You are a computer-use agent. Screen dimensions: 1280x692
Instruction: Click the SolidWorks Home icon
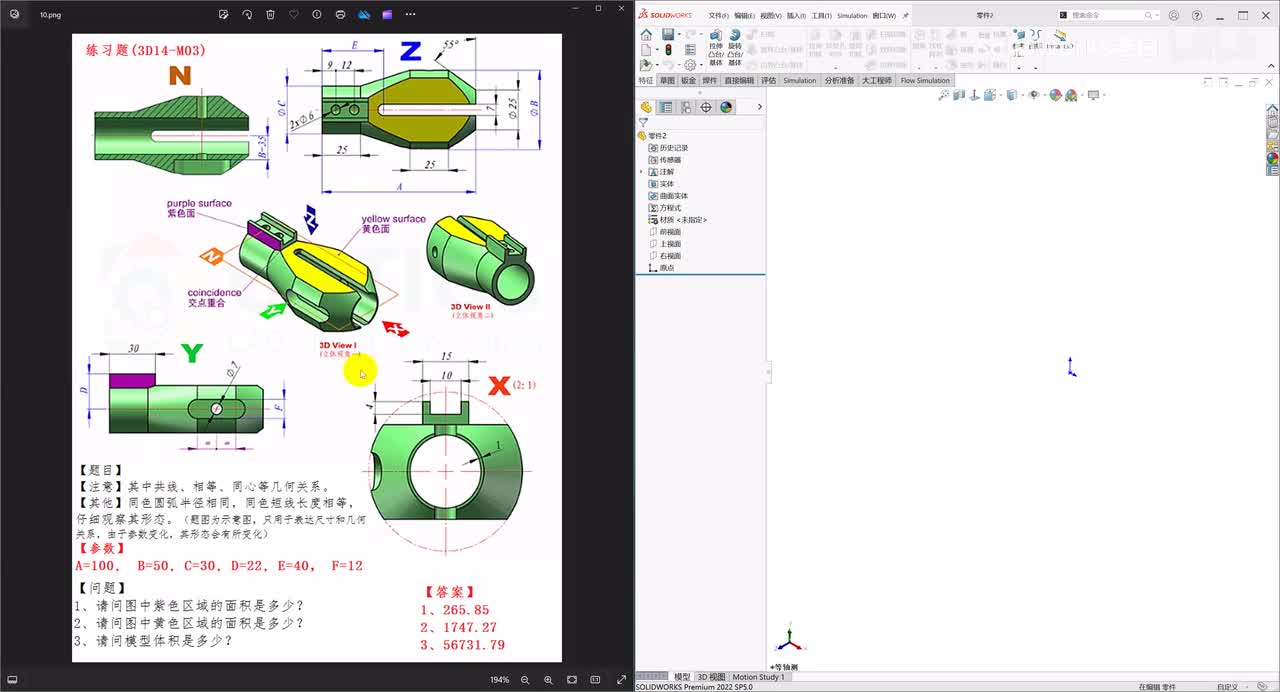click(x=646, y=35)
